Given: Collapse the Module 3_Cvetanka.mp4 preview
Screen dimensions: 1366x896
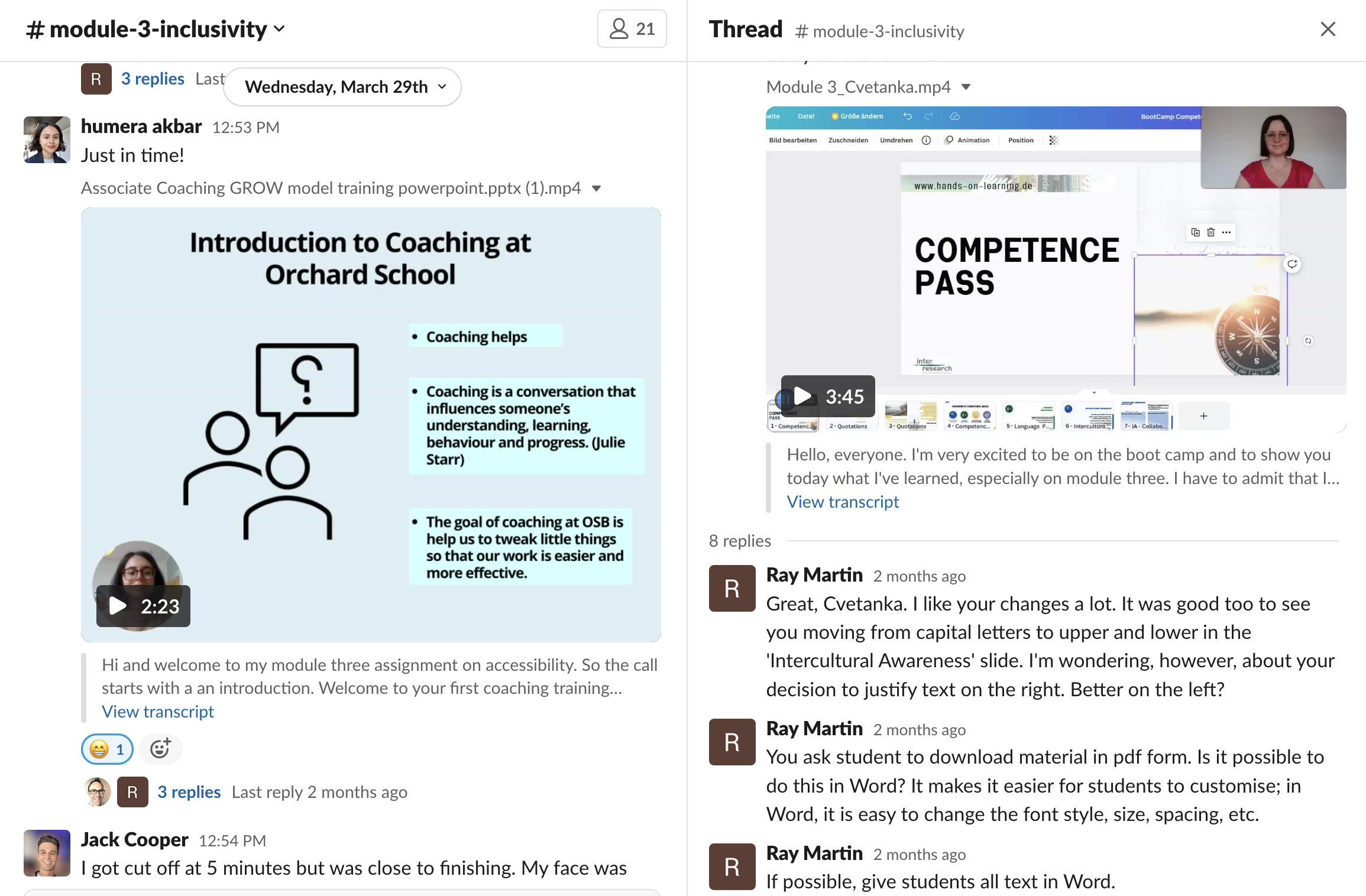Looking at the screenshot, I should pos(966,87).
